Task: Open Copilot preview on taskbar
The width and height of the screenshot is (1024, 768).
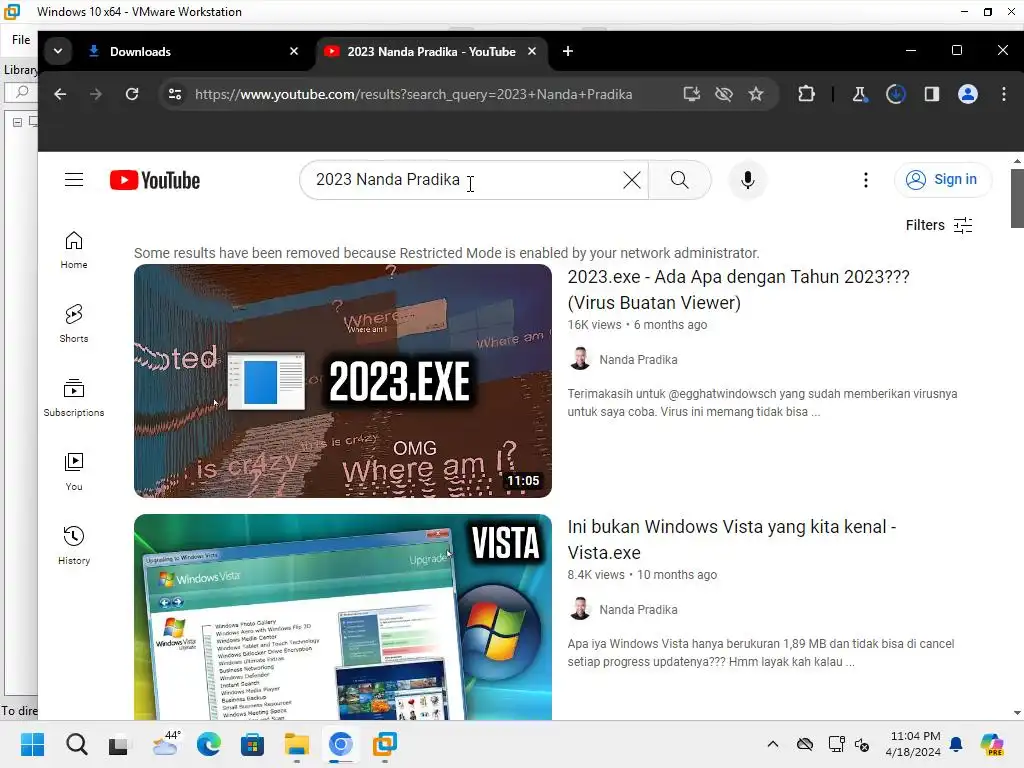Action: tap(992, 744)
